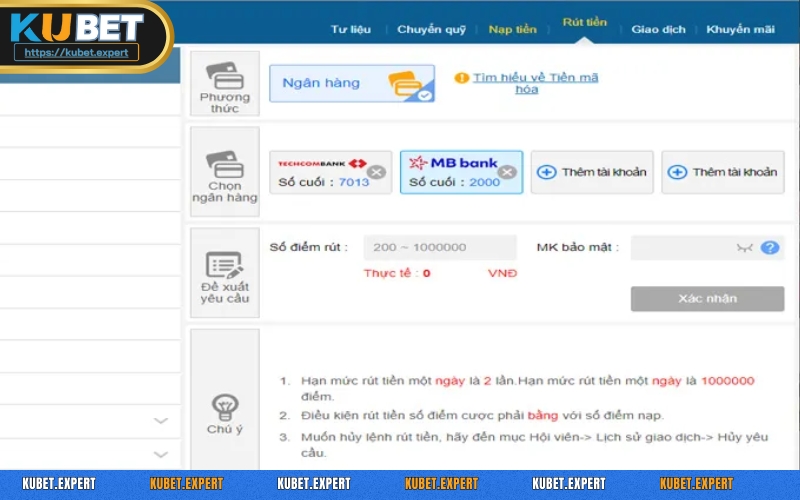The height and width of the screenshot is (500, 800).
Task: Click the Chú ý lightbulb icon
Action: tap(225, 405)
